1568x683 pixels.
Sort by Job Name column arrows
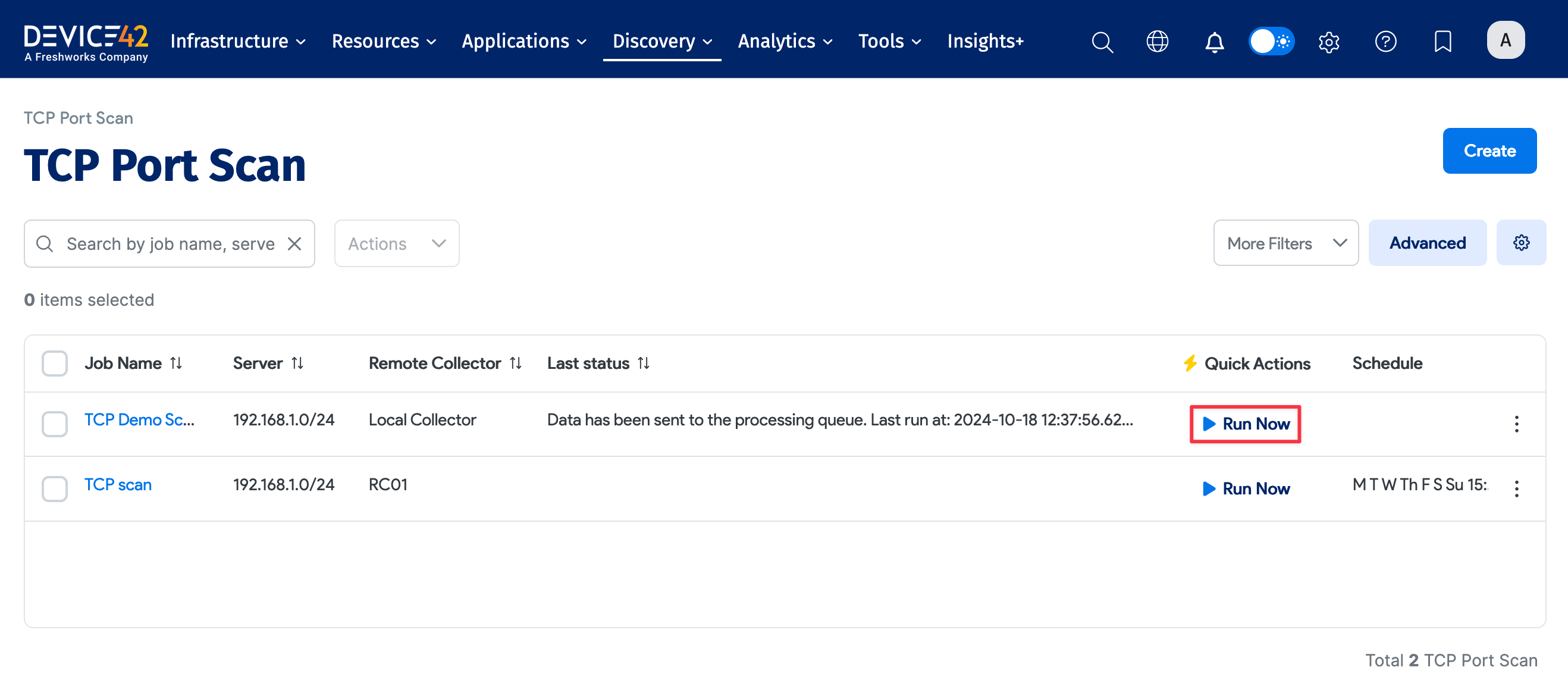(x=176, y=364)
